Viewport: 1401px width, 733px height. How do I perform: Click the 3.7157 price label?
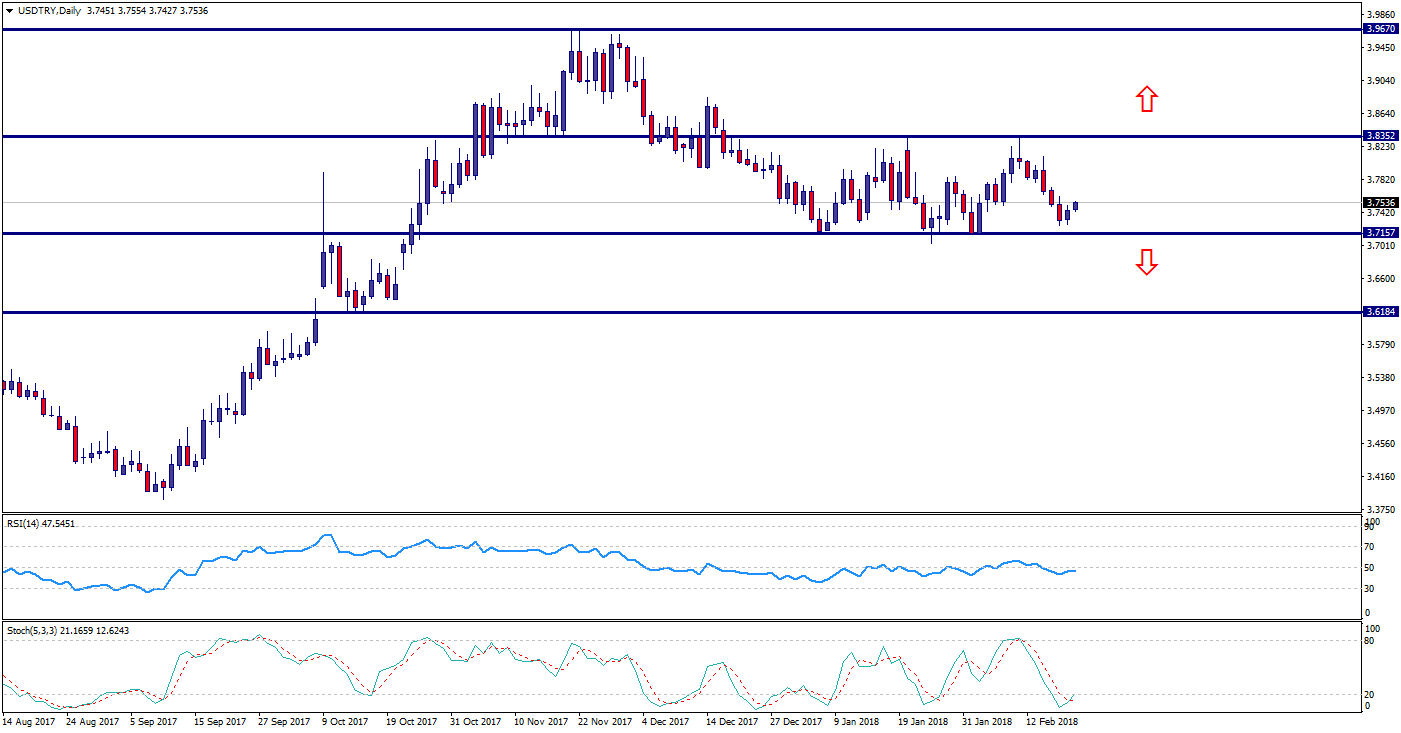coord(1381,233)
